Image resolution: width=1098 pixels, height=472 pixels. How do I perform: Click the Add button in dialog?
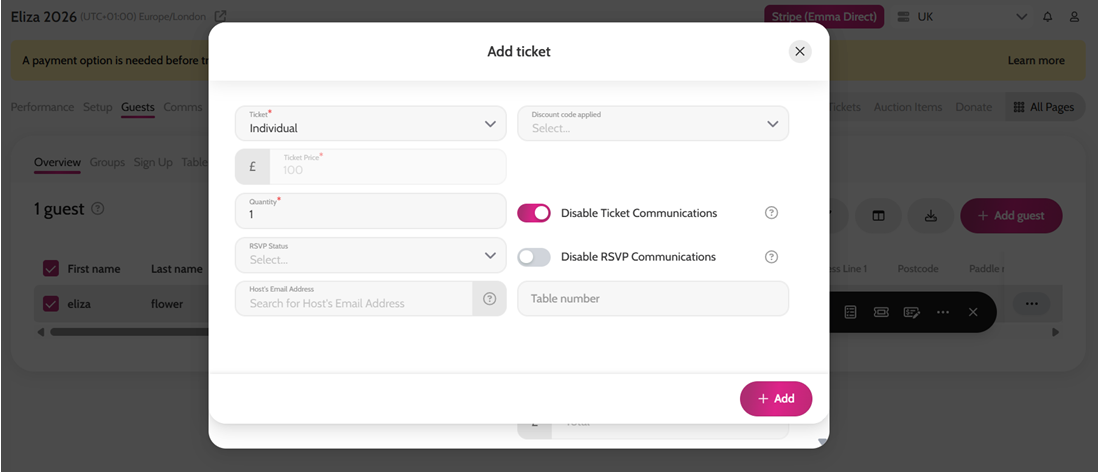coord(776,398)
